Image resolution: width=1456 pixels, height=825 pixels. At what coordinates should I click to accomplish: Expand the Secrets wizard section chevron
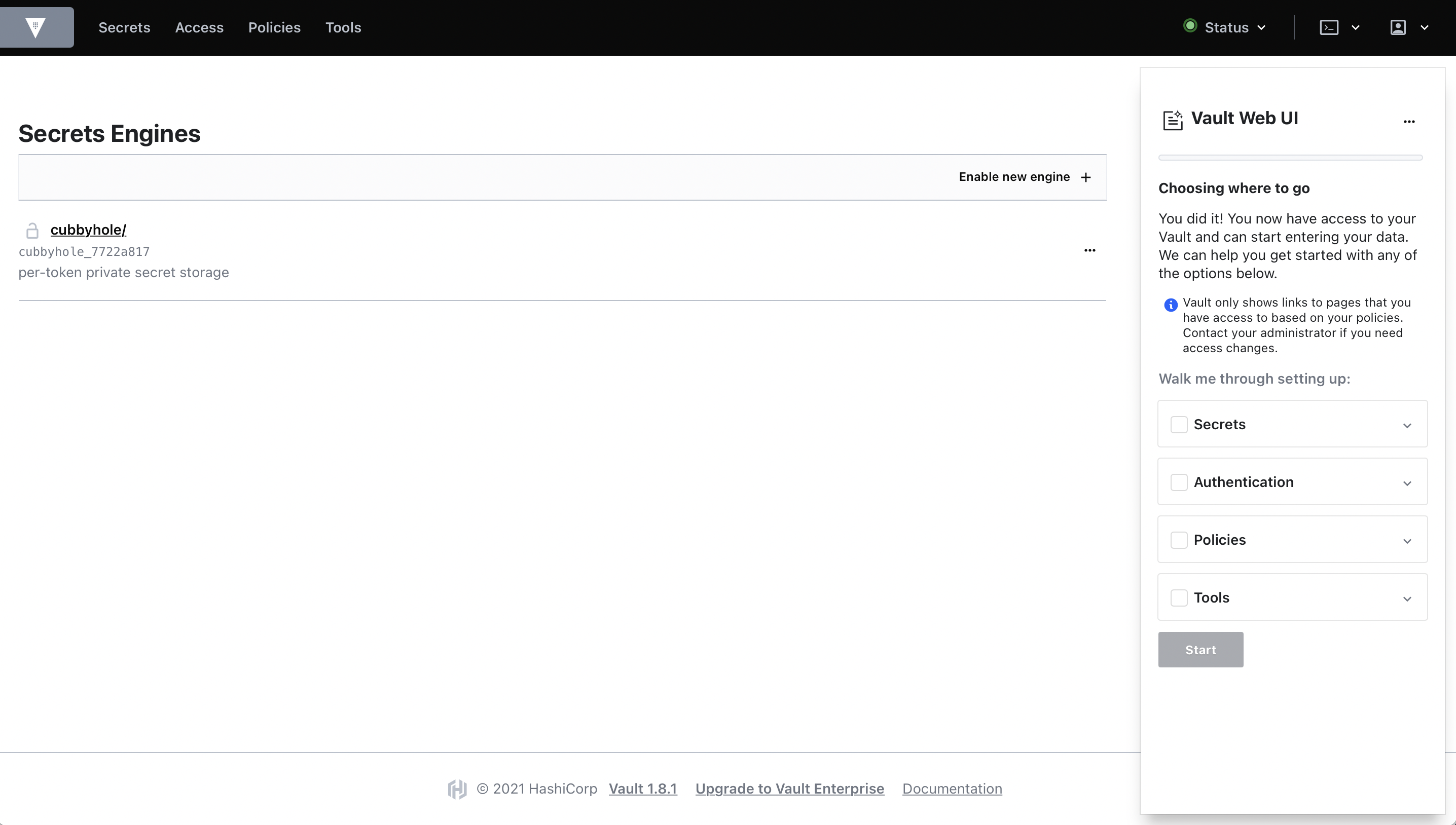[x=1407, y=426]
